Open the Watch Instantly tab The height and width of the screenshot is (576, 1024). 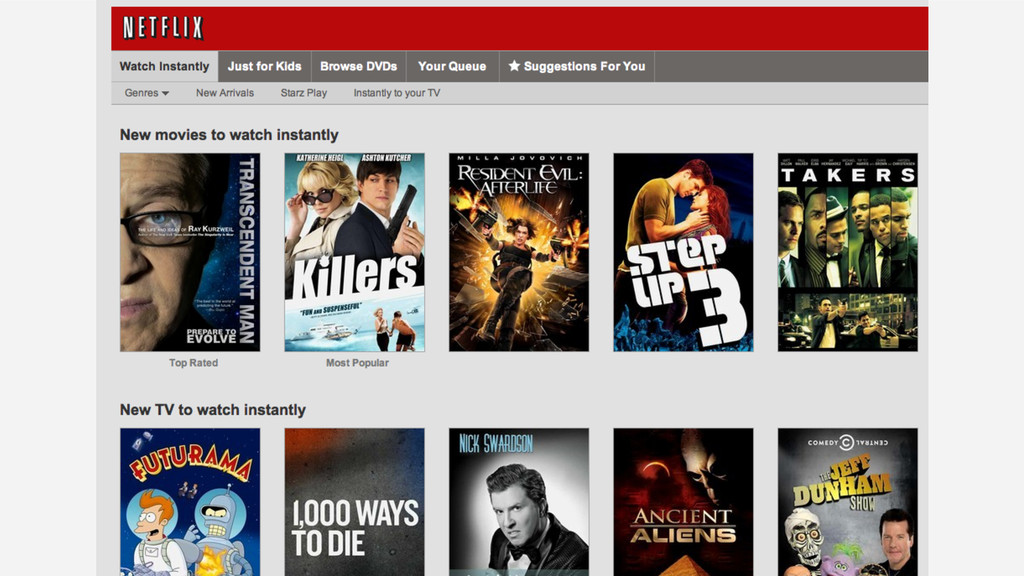pos(165,67)
